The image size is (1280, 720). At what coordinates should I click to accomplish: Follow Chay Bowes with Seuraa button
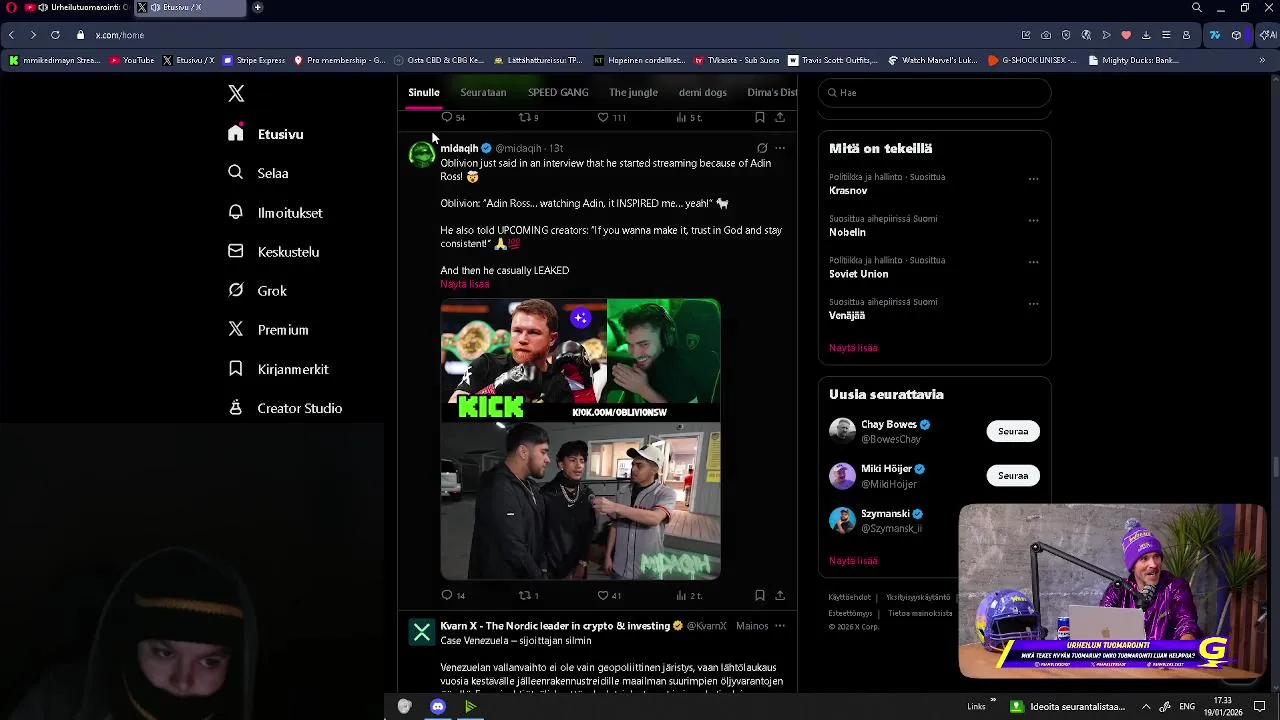(x=1013, y=431)
